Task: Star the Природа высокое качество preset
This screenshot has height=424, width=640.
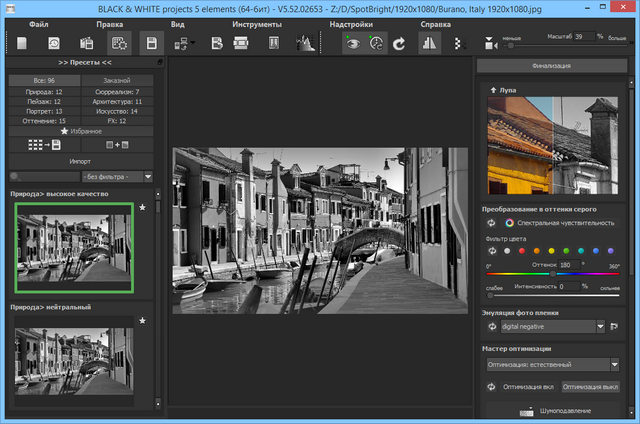Action: 142,208
